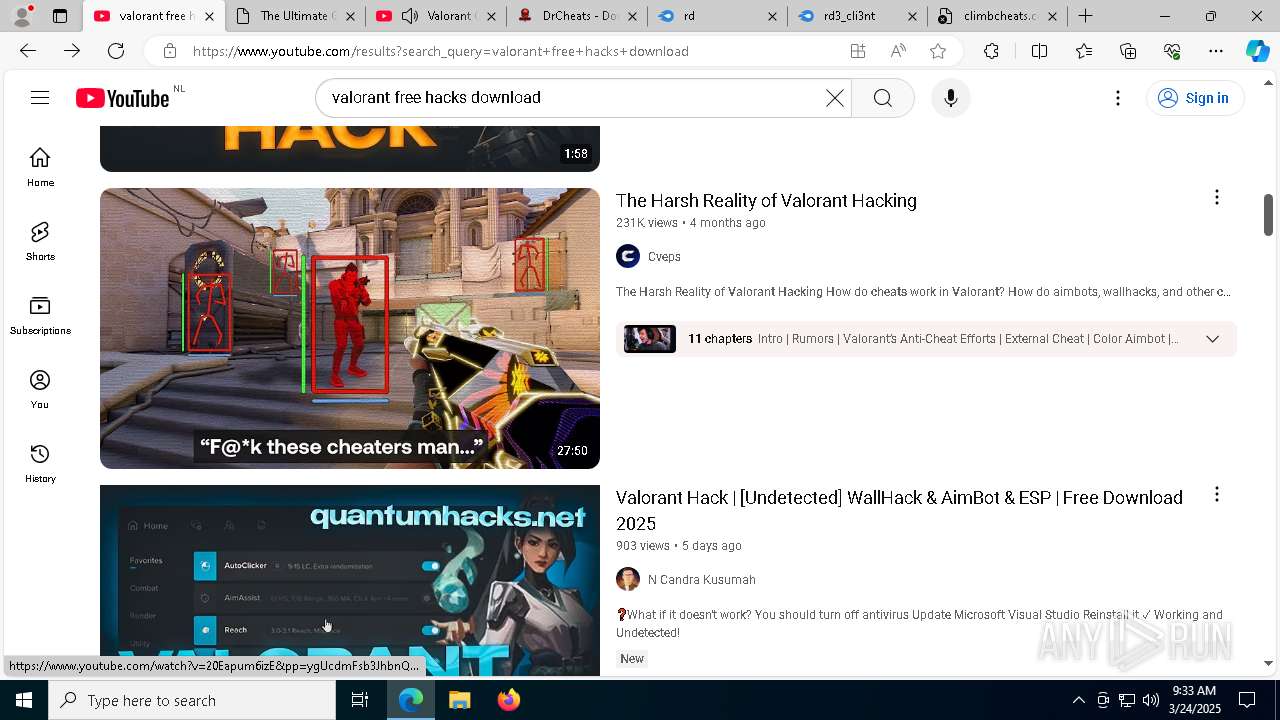Open Read aloud in address bar
The image size is (1280, 720).
click(x=897, y=51)
